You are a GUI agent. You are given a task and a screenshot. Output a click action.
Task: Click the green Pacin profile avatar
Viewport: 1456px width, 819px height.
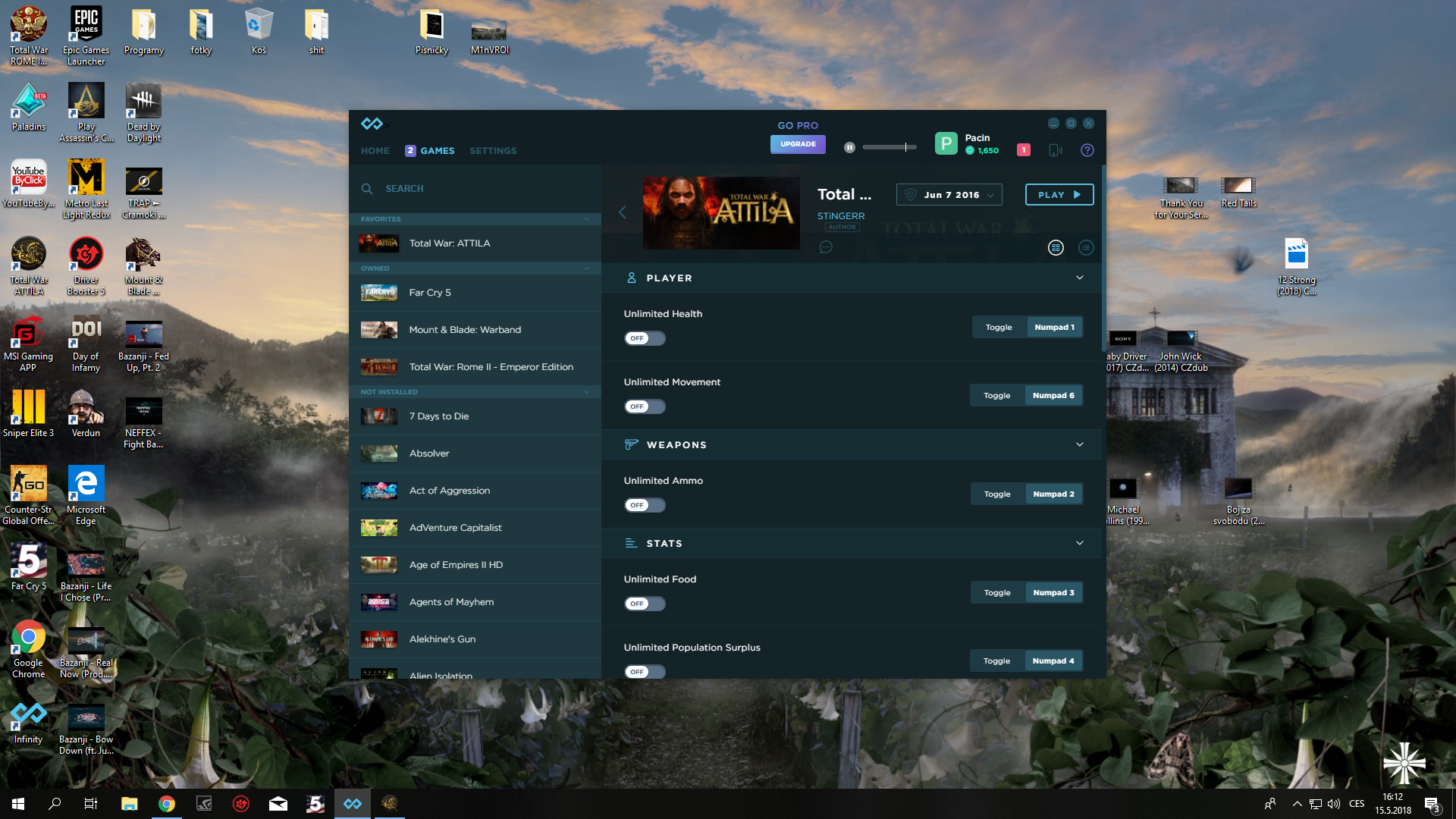click(946, 143)
